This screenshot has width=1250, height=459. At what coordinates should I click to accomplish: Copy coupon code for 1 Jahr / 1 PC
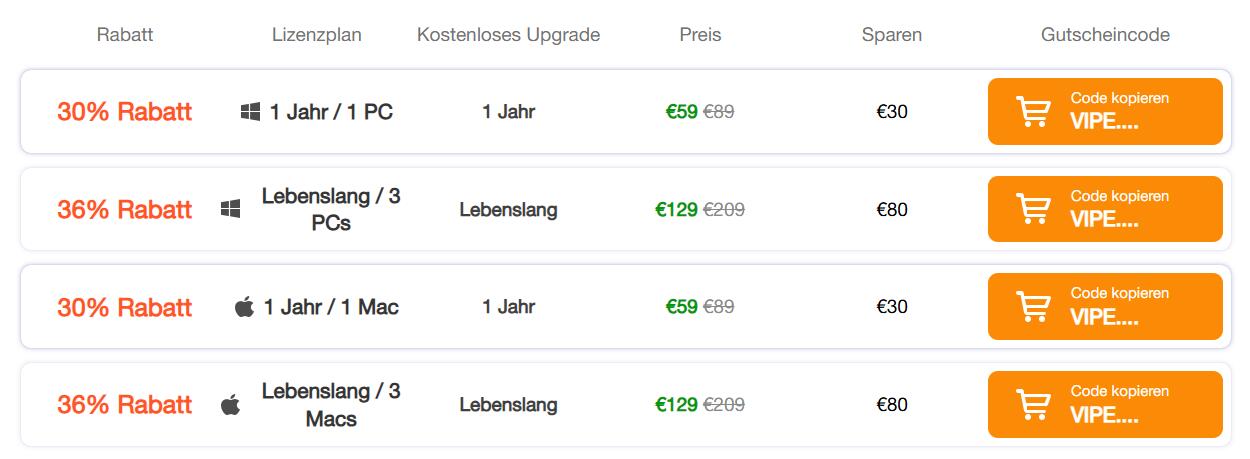(1118, 112)
